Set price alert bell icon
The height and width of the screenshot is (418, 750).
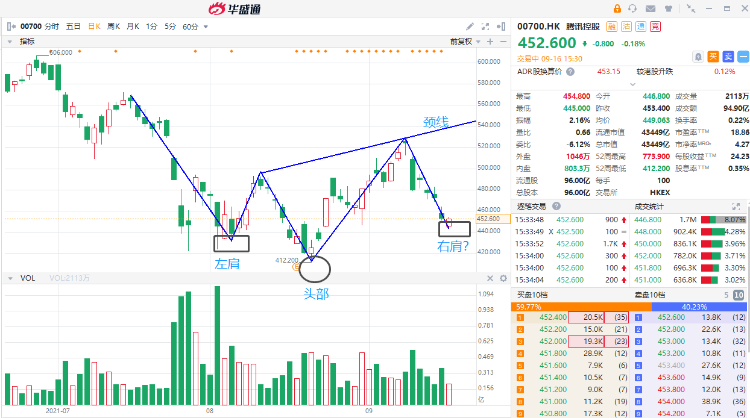(x=698, y=57)
